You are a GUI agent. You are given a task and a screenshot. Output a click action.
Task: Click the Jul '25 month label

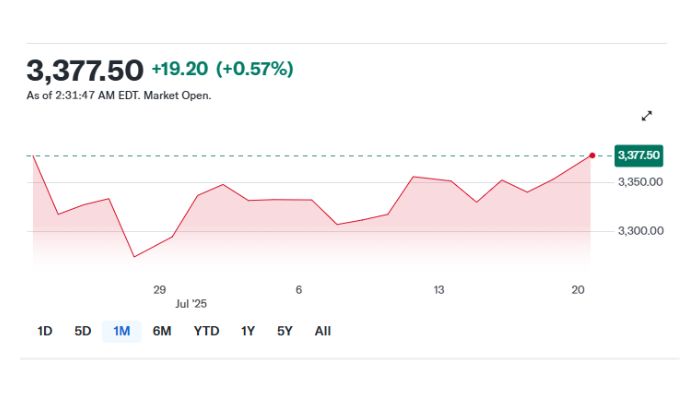(x=189, y=303)
